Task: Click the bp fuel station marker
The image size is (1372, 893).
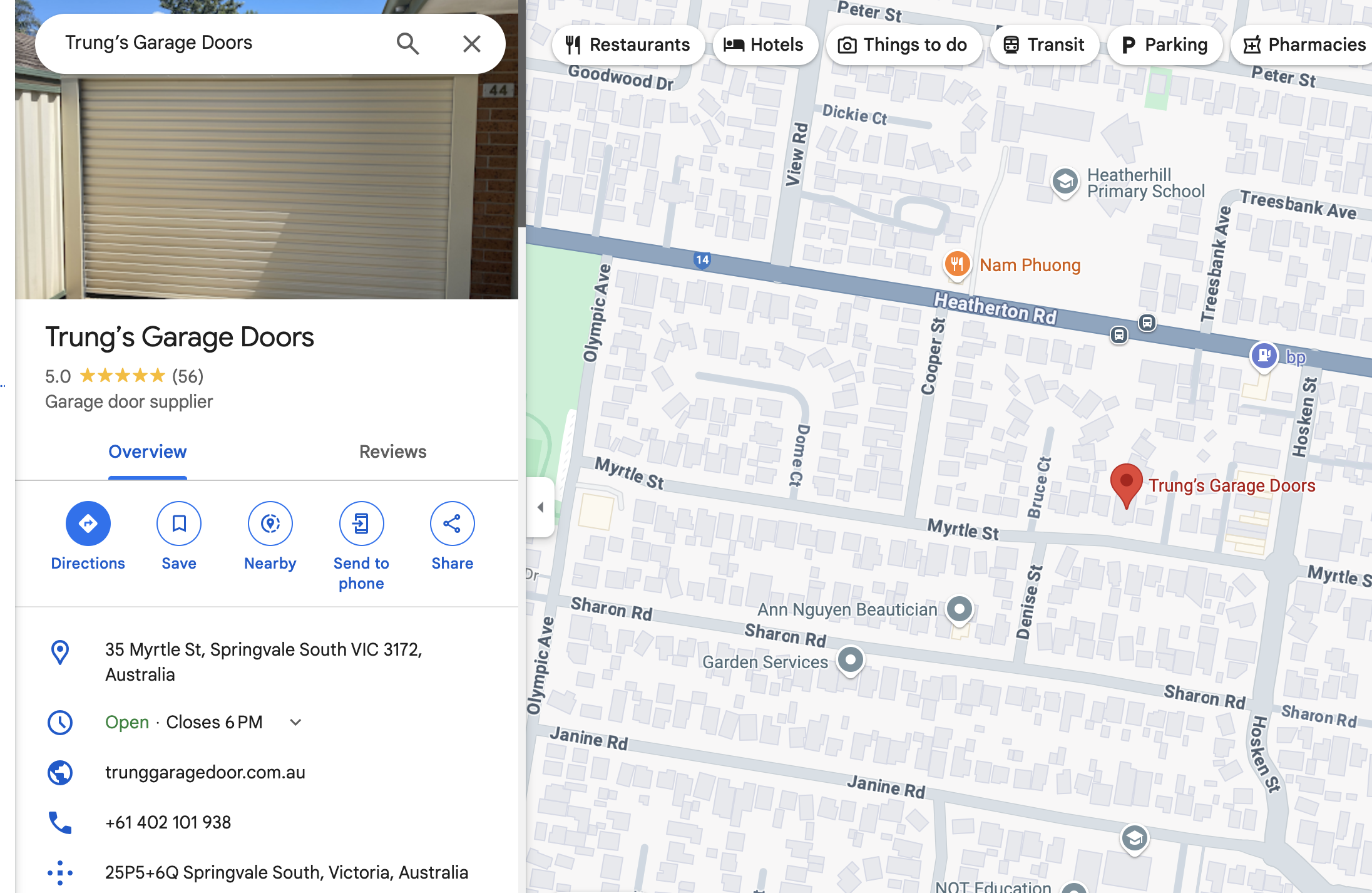Action: (x=1263, y=356)
